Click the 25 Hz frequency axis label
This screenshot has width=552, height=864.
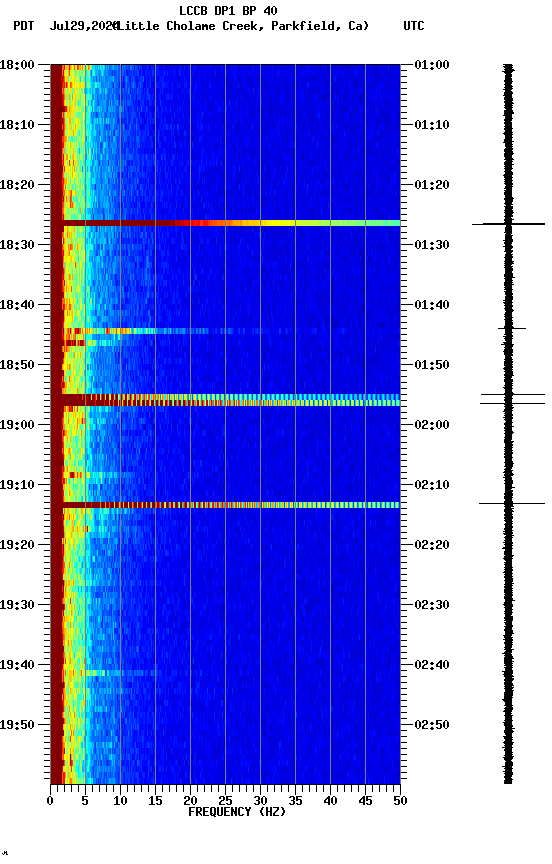pos(225,802)
